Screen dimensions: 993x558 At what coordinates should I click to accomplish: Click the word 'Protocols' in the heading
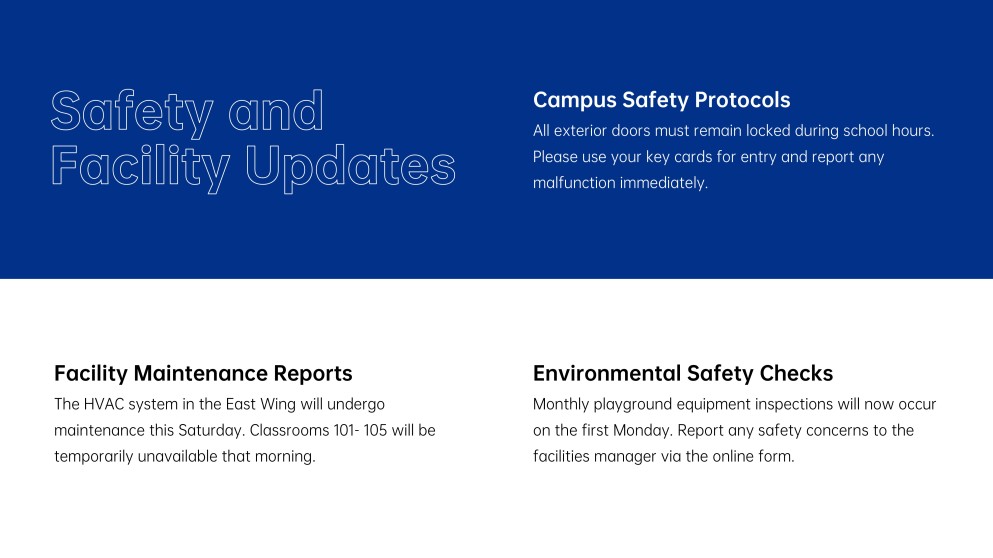[742, 100]
